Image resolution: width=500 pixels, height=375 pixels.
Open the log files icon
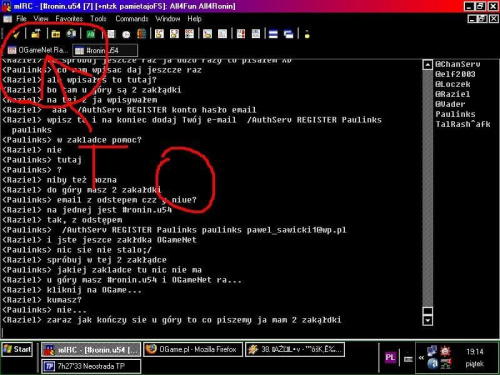[x=222, y=34]
